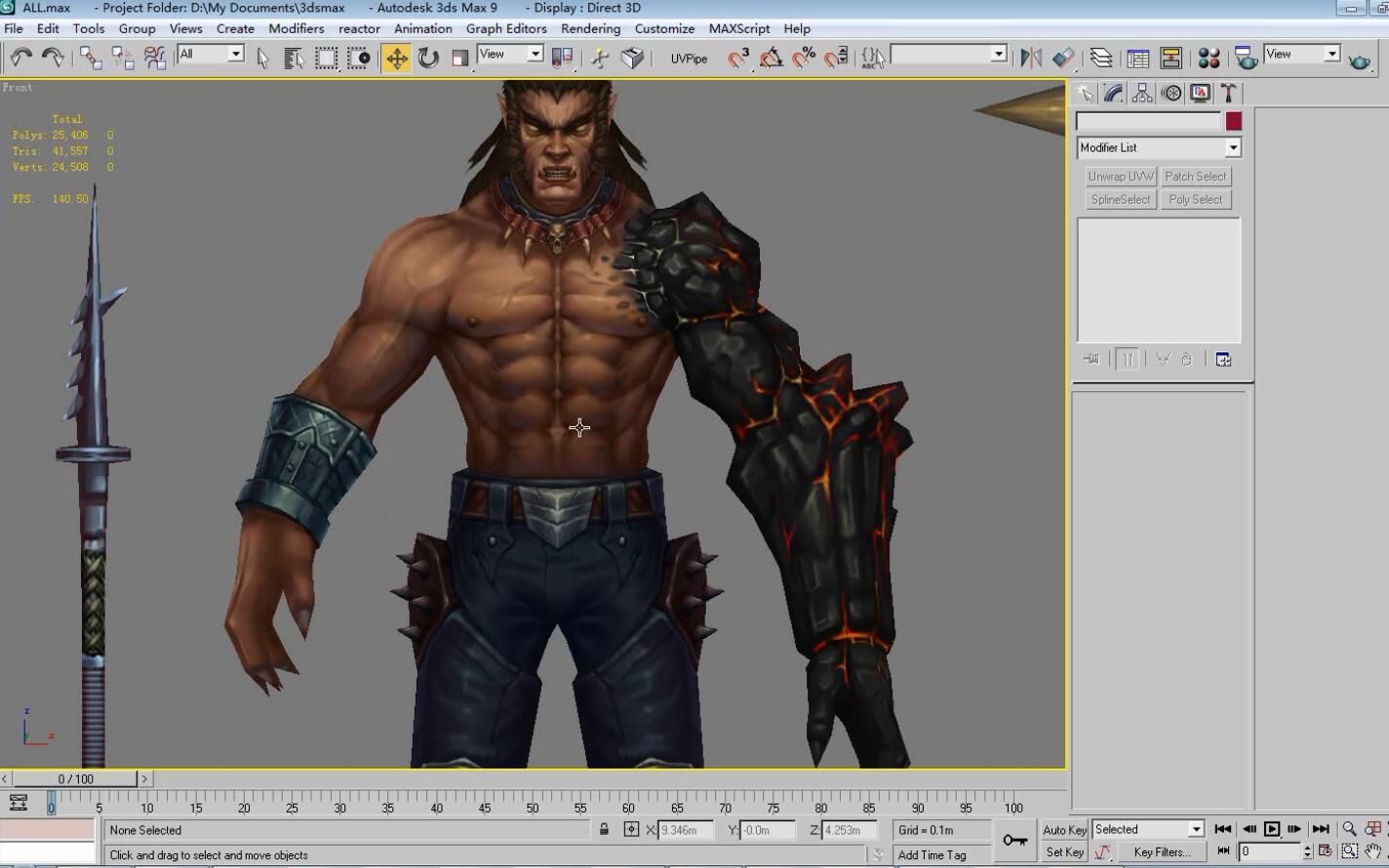Open the Utilities hammer panel icon

(x=1228, y=94)
